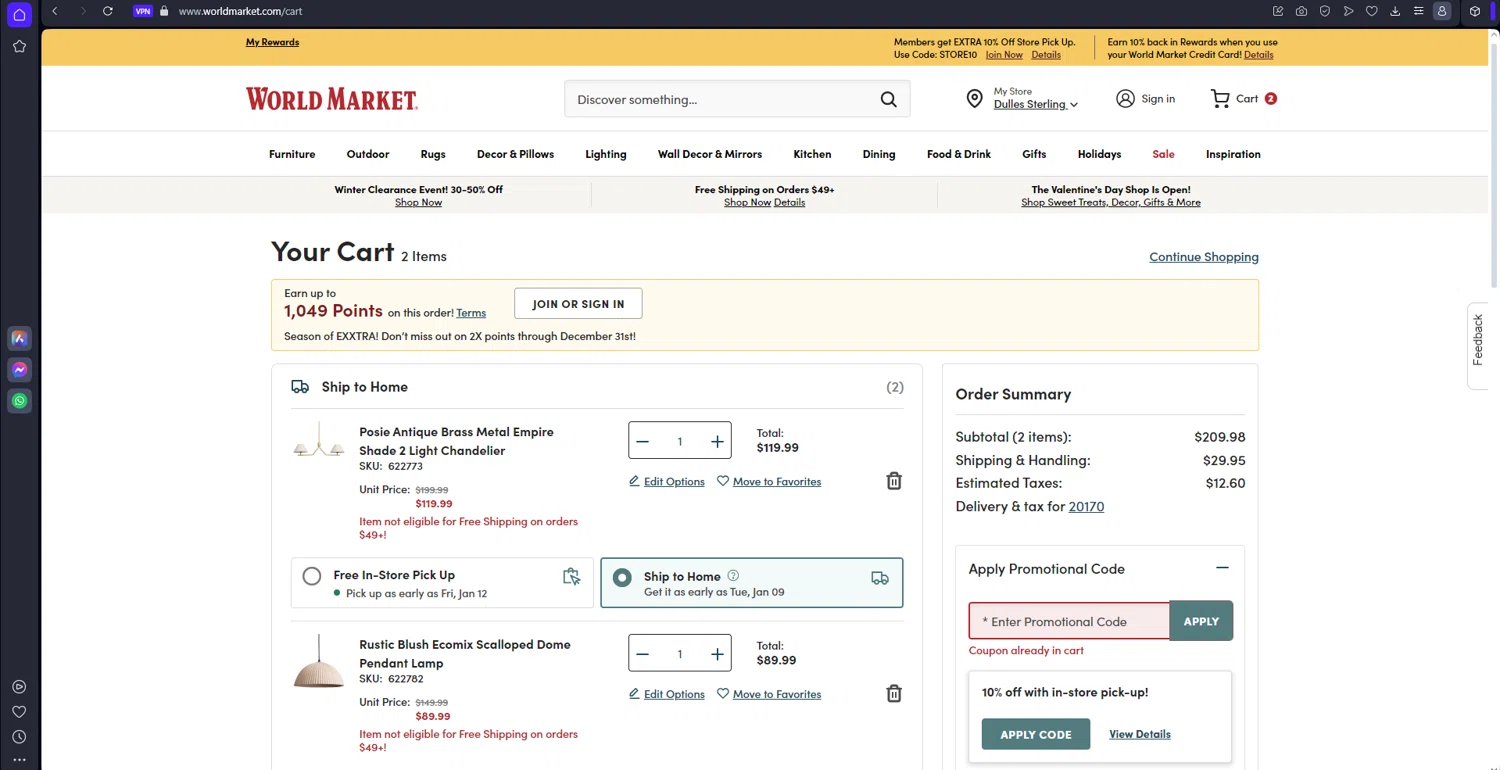This screenshot has width=1500, height=770.
Task: Click the World Market logo
Action: [332, 99]
